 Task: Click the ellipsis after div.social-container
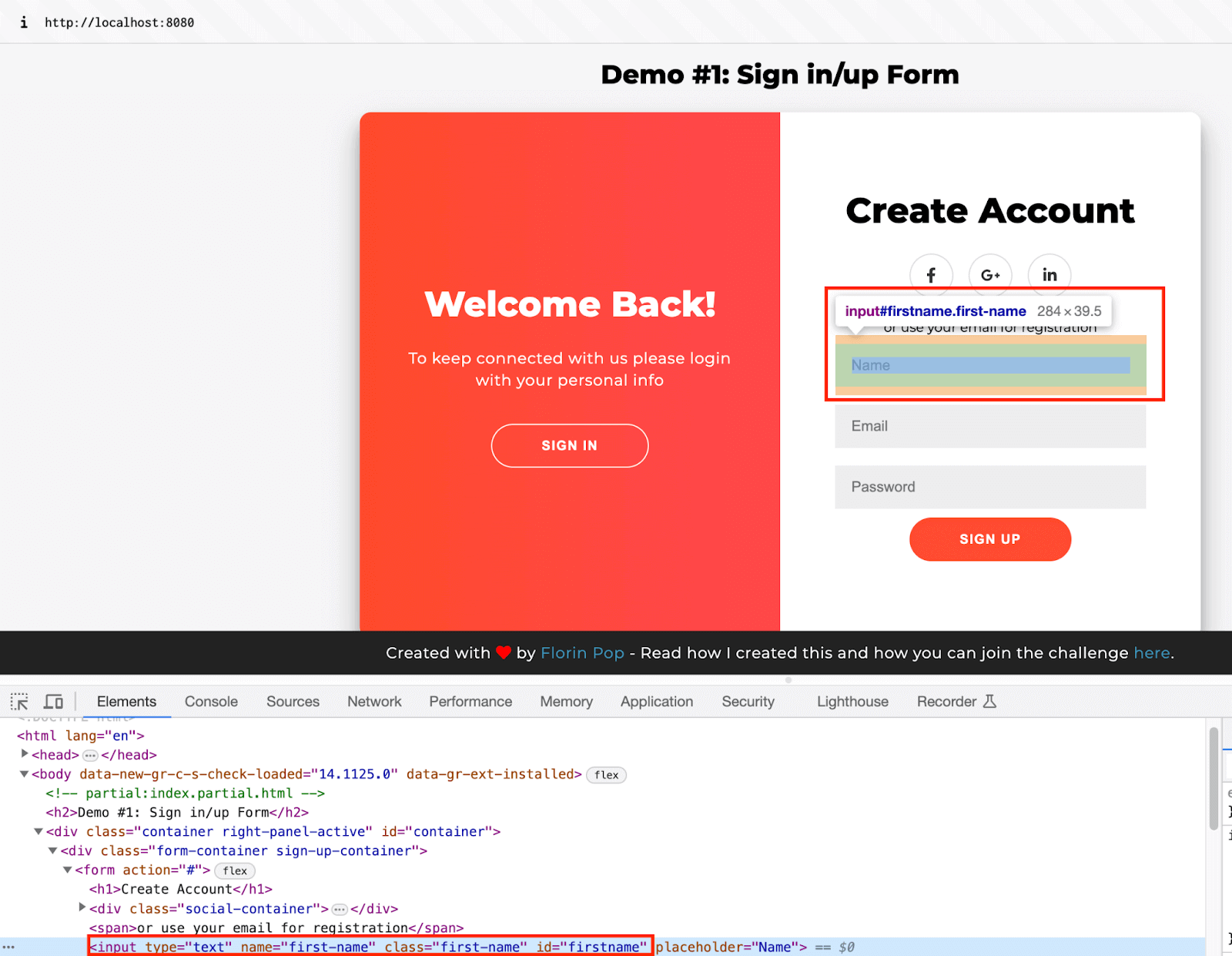[340, 908]
